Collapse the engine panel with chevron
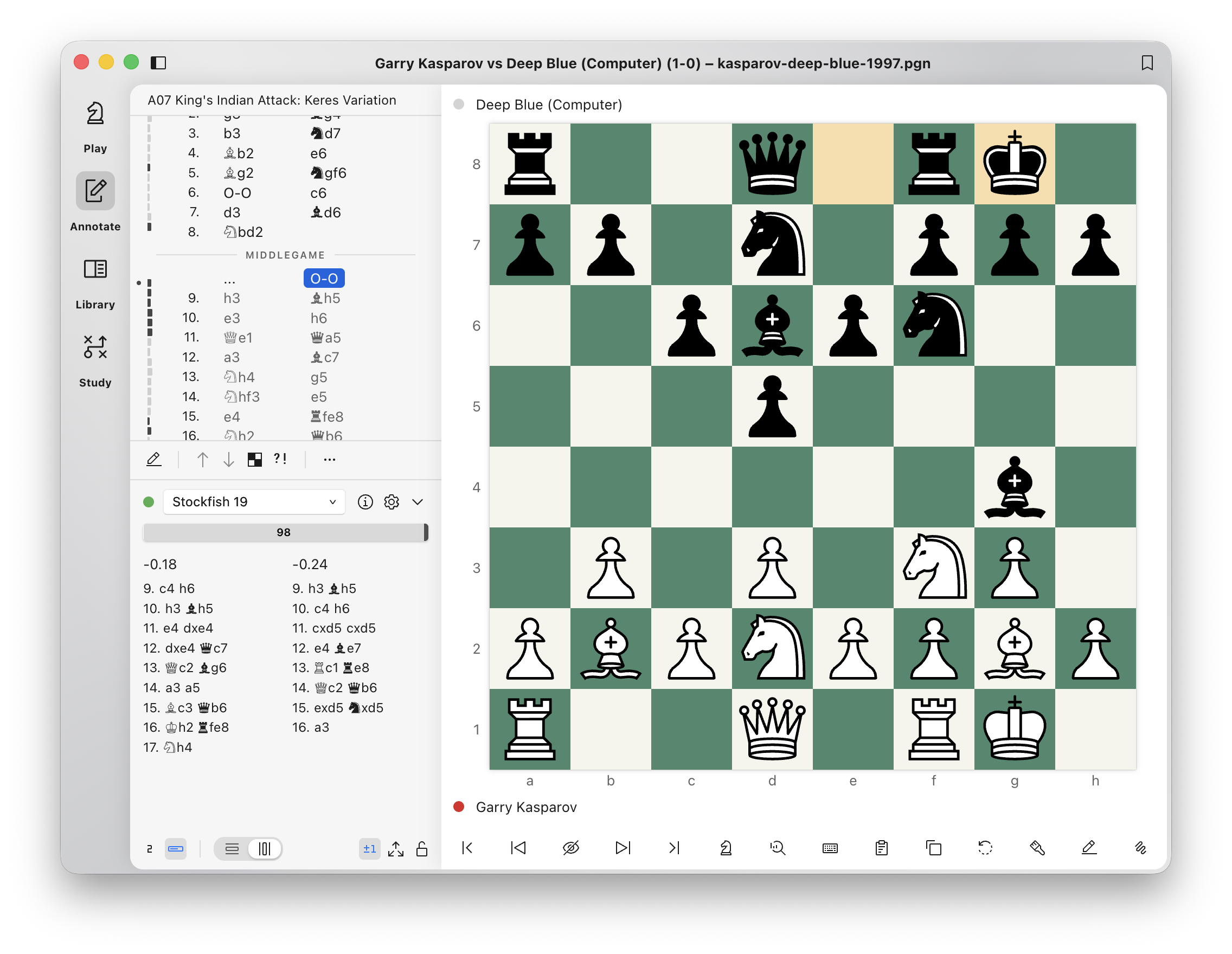Viewport: 1232px width, 954px height. click(418, 502)
